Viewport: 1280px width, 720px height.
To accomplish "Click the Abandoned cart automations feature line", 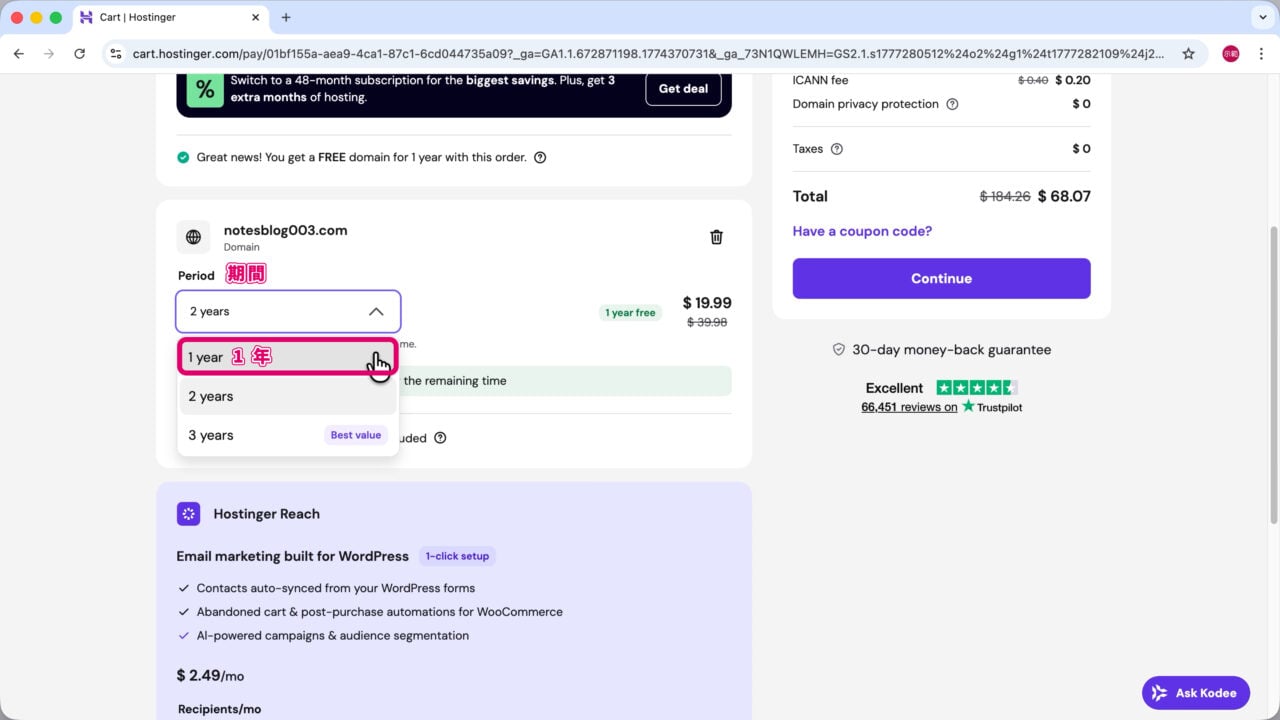I will click(380, 612).
